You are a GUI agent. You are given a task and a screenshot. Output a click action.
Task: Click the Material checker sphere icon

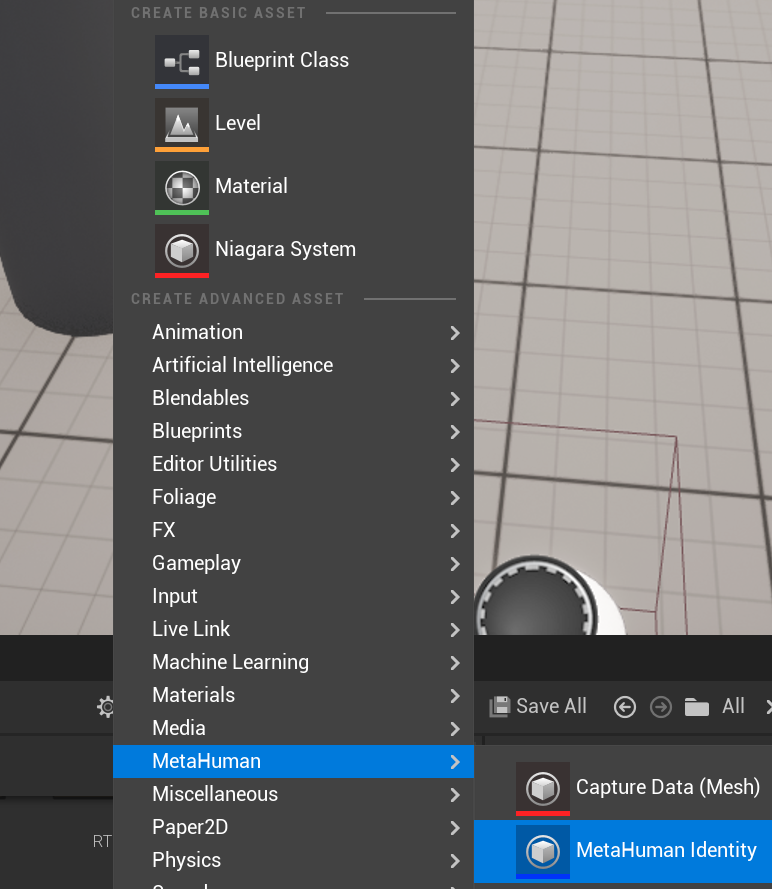pos(182,187)
